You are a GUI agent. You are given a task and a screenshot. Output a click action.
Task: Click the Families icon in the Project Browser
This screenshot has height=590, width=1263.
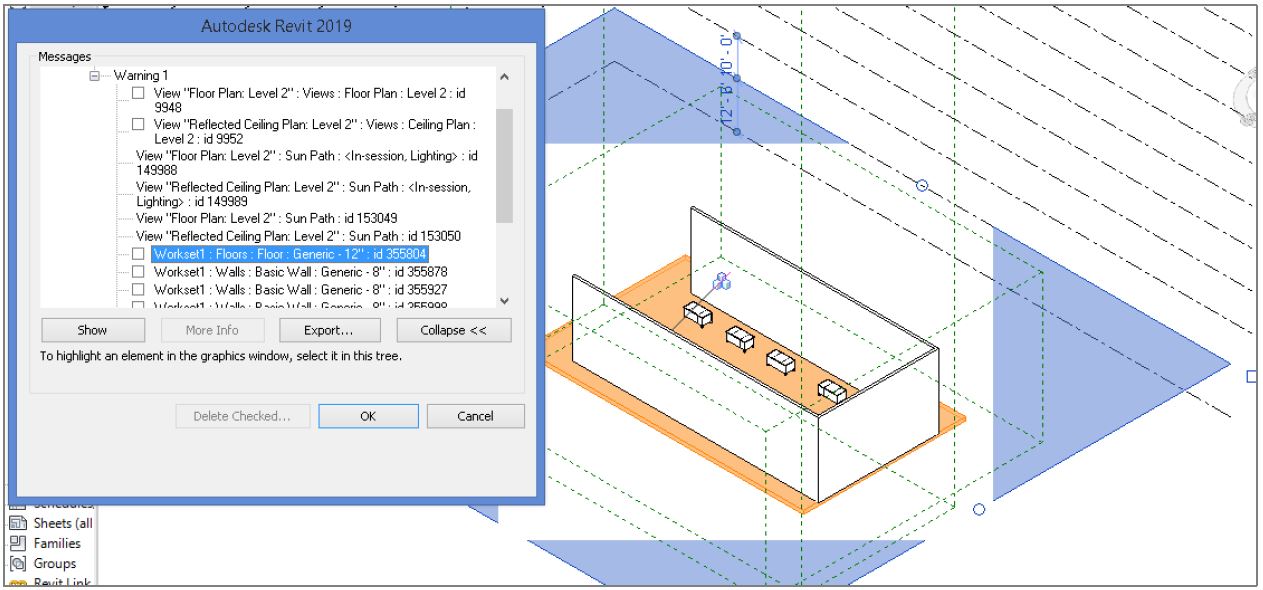pyautogui.click(x=19, y=543)
